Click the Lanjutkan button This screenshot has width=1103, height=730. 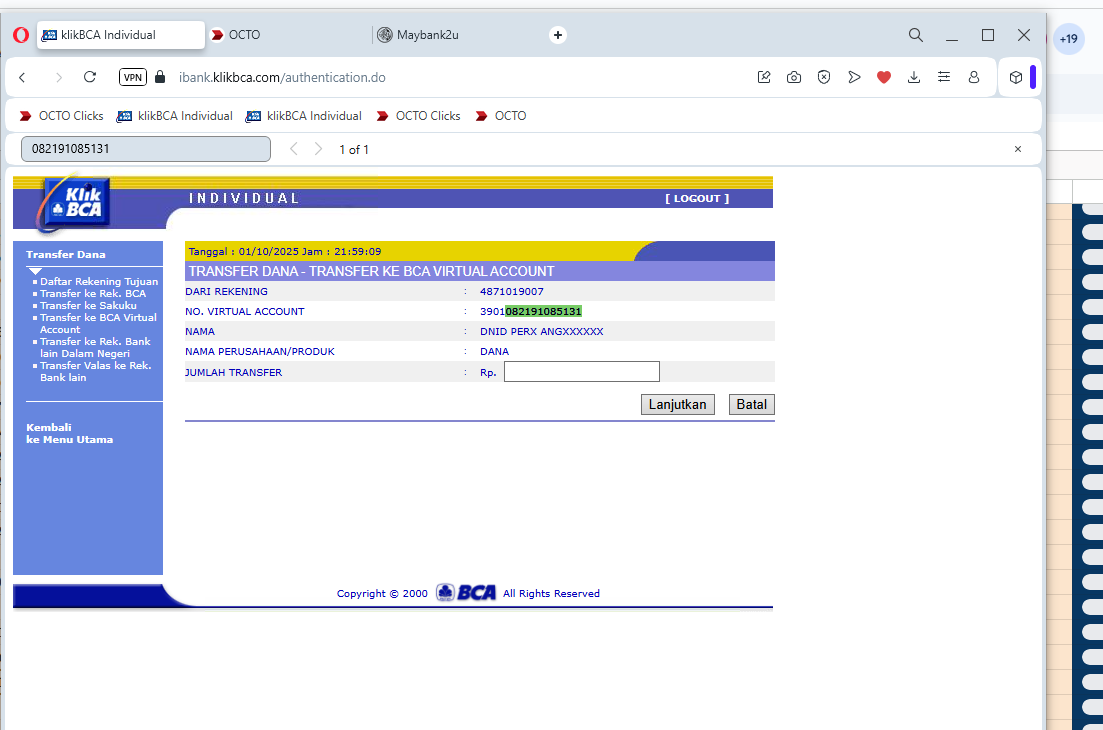[677, 404]
